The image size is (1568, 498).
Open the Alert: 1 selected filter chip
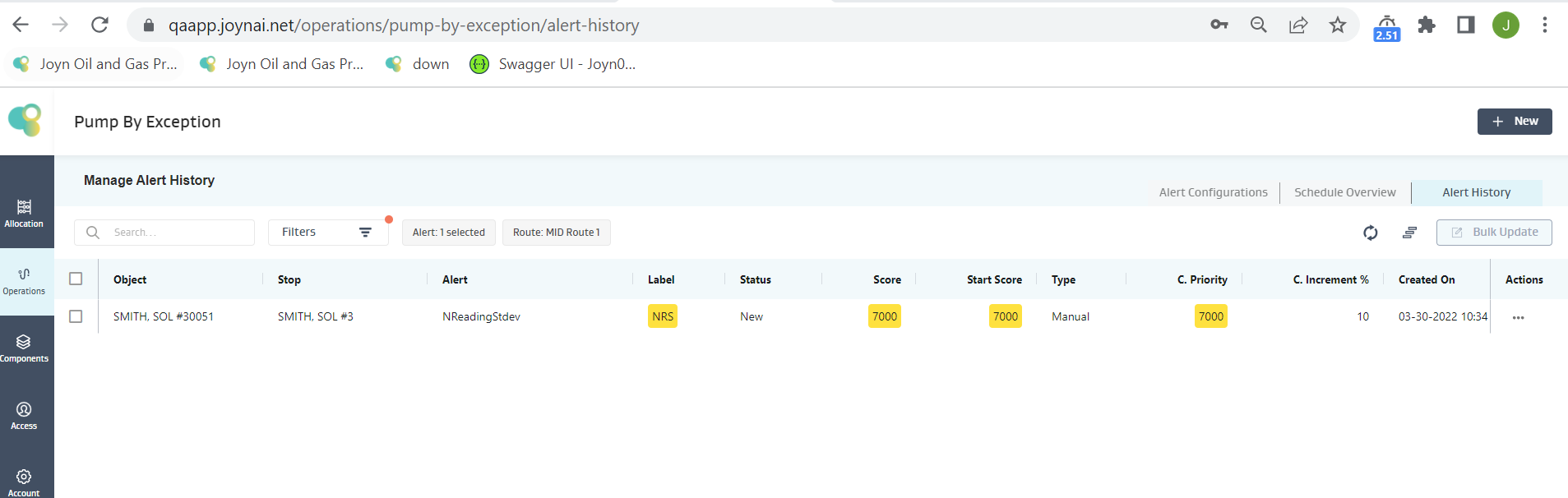click(449, 233)
